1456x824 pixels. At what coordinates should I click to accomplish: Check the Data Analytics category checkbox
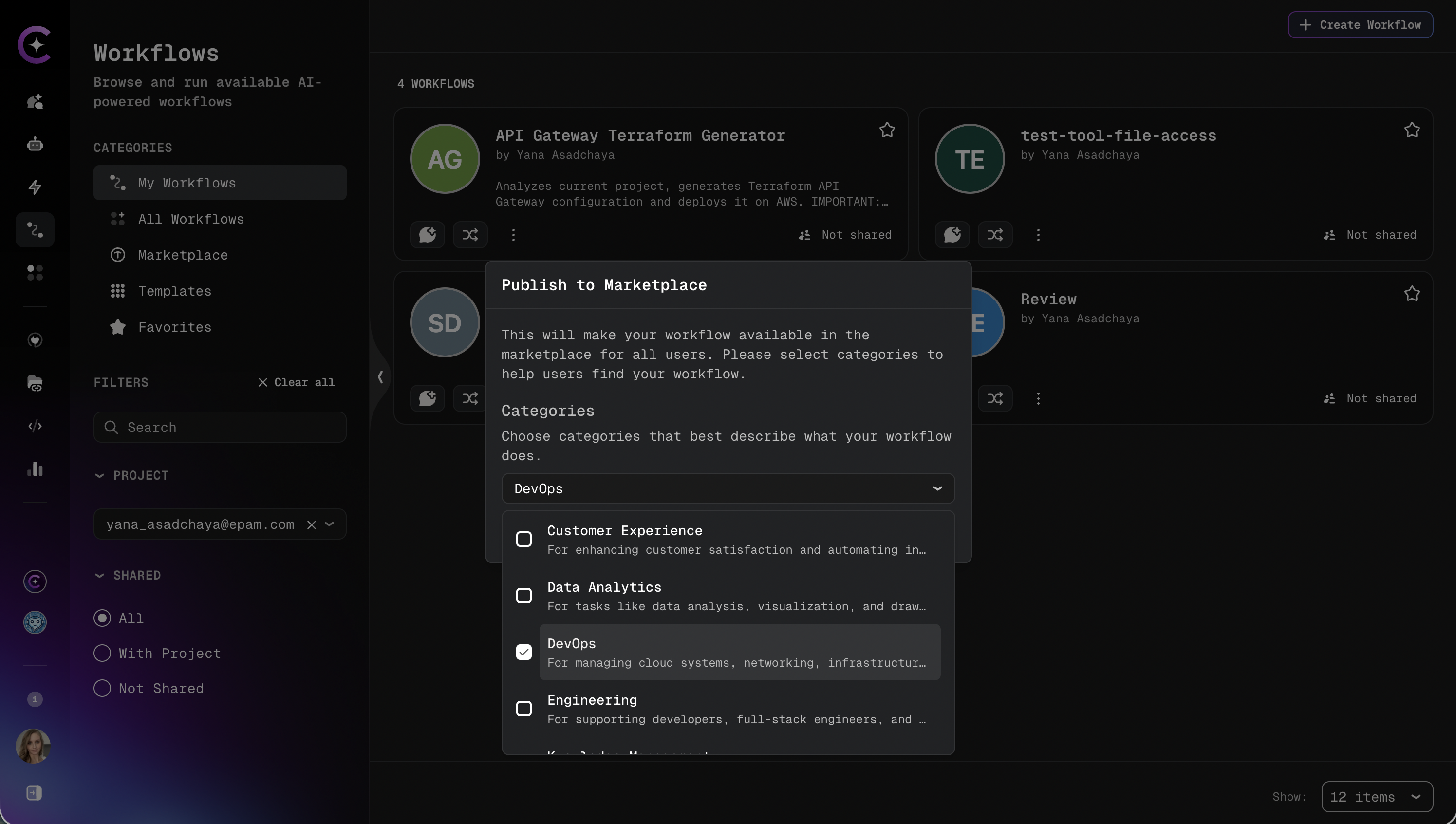[x=524, y=596]
